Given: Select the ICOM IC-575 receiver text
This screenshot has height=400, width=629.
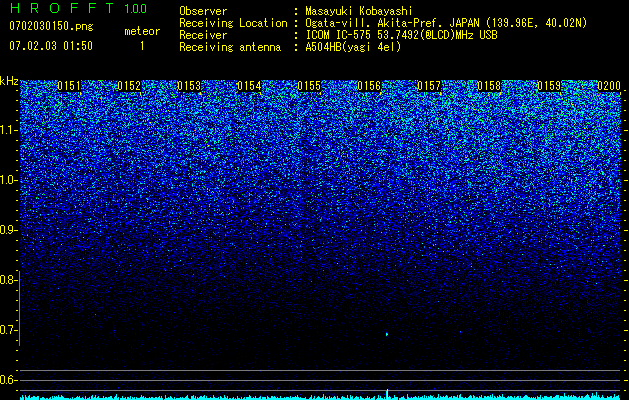Looking at the screenshot, I should 402,35.
